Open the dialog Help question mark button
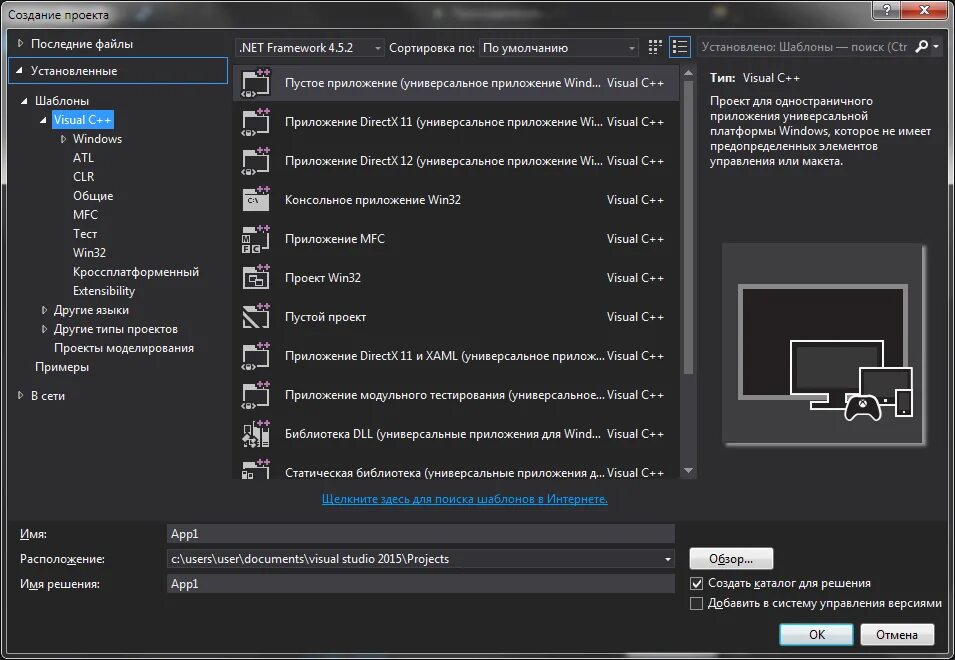Viewport: 955px width, 660px height. (x=887, y=10)
